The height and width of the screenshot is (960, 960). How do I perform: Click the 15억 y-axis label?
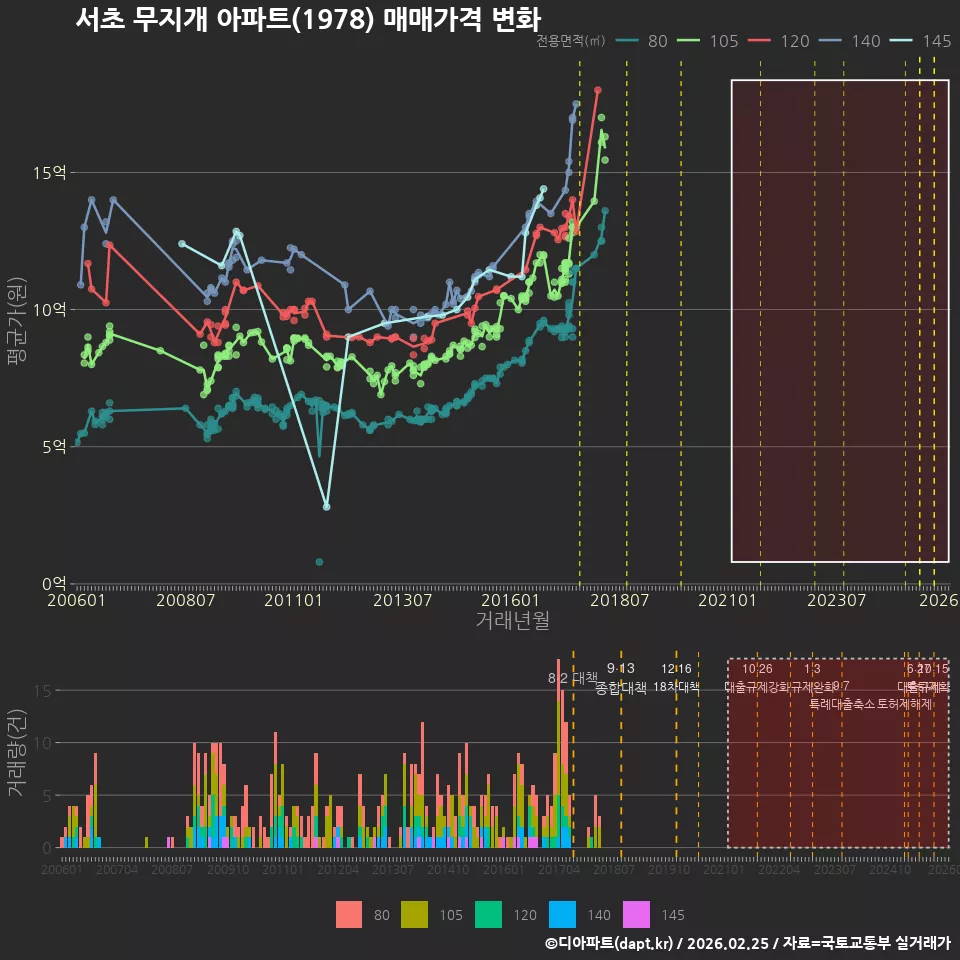50,173
